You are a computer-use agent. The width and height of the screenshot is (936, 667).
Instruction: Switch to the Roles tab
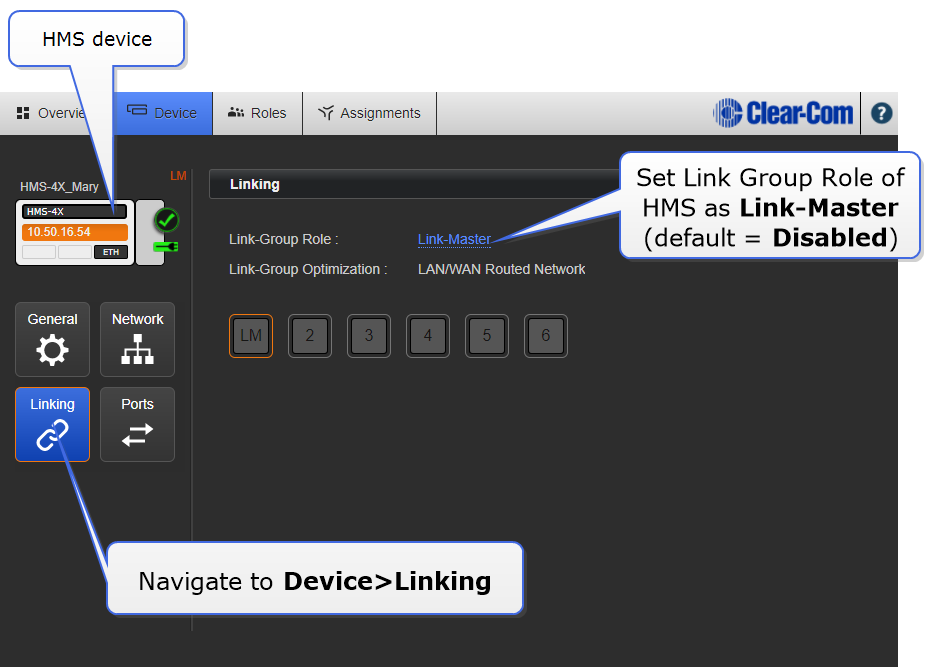click(257, 113)
